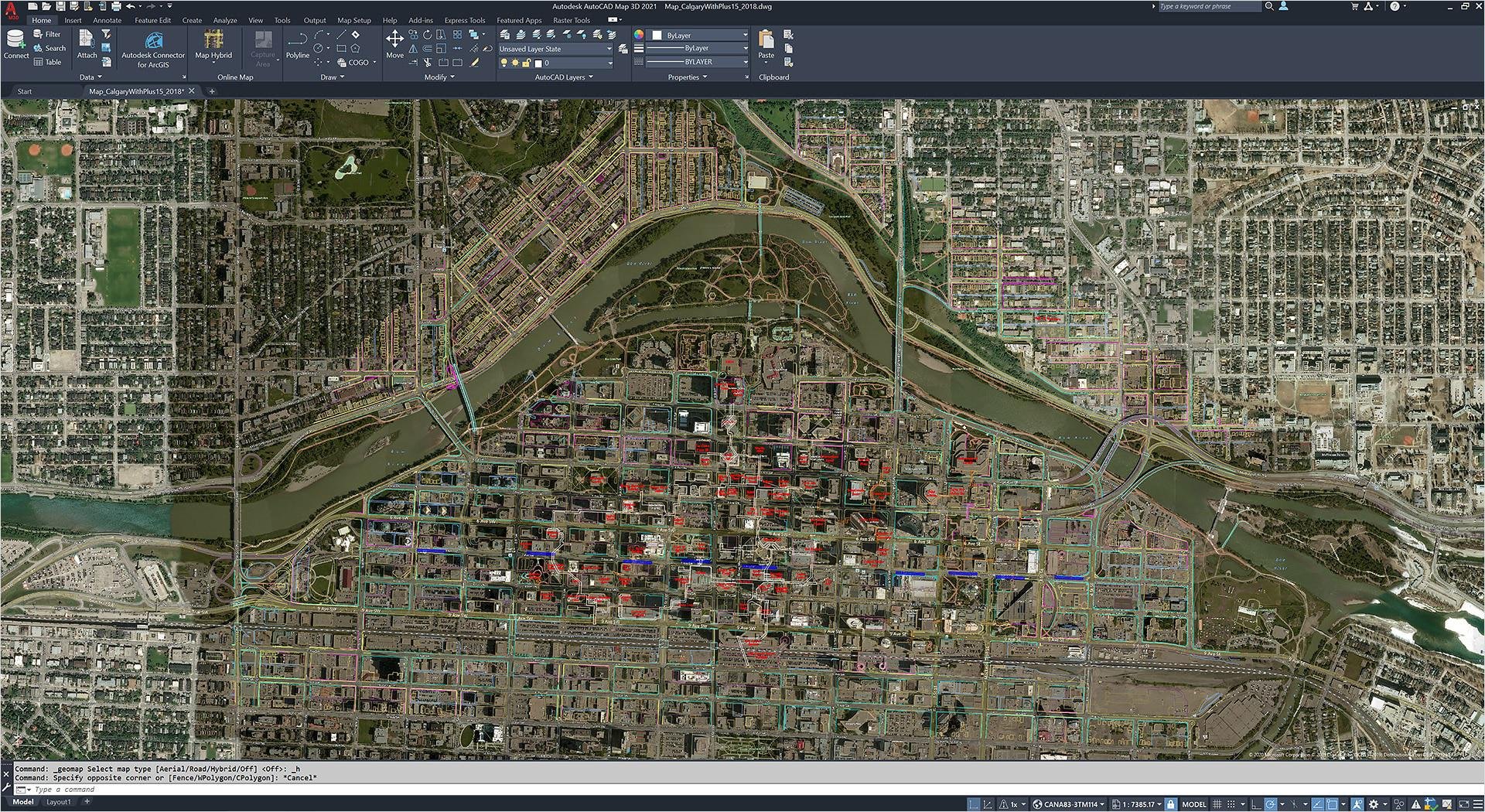1485x812 pixels.
Task: Toggle the viewport scale lock icon
Action: (x=1171, y=804)
